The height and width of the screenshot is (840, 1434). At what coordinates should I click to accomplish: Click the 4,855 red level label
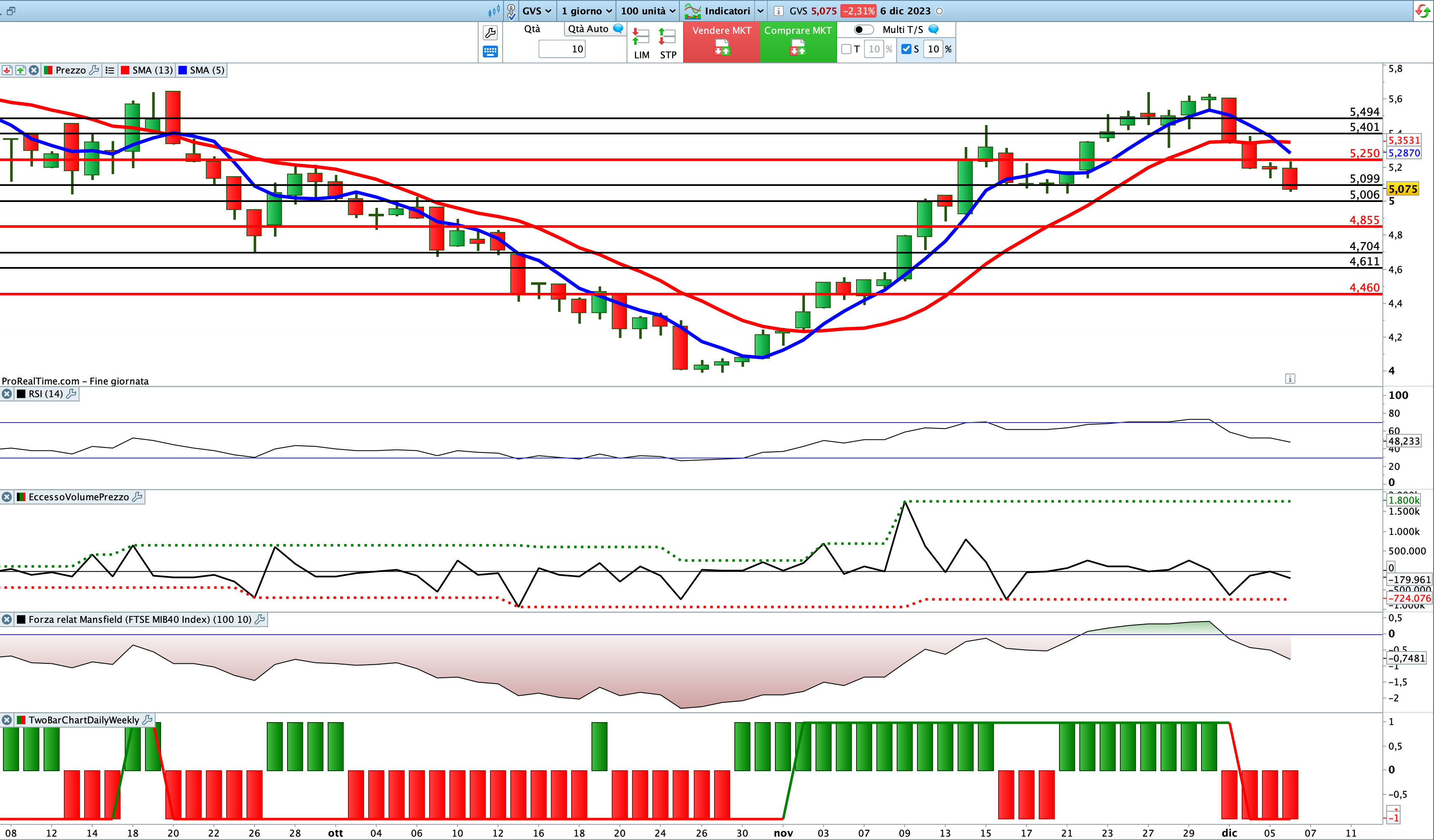pos(1364,220)
